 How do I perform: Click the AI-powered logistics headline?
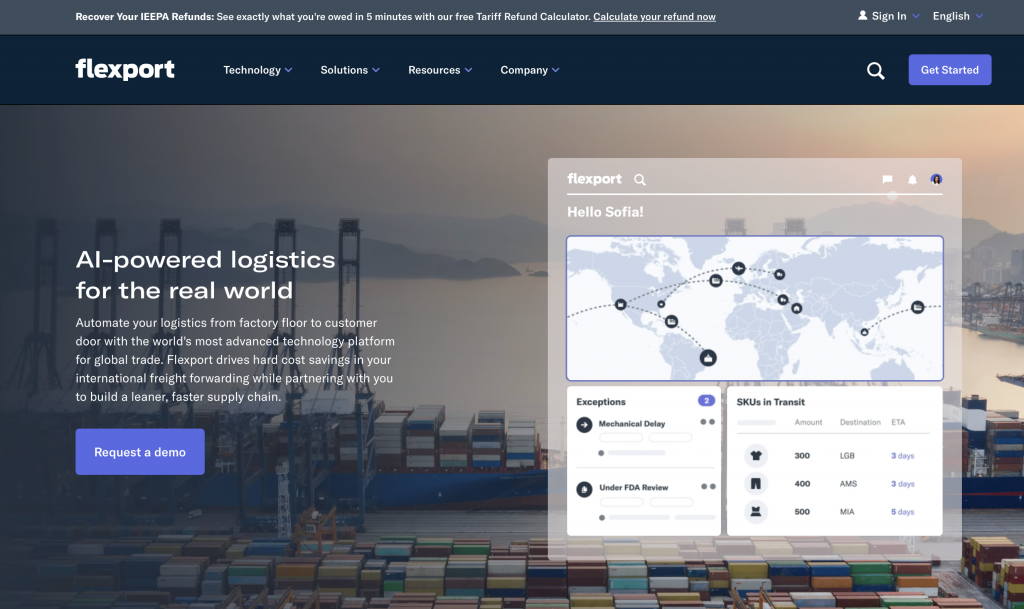[205, 275]
